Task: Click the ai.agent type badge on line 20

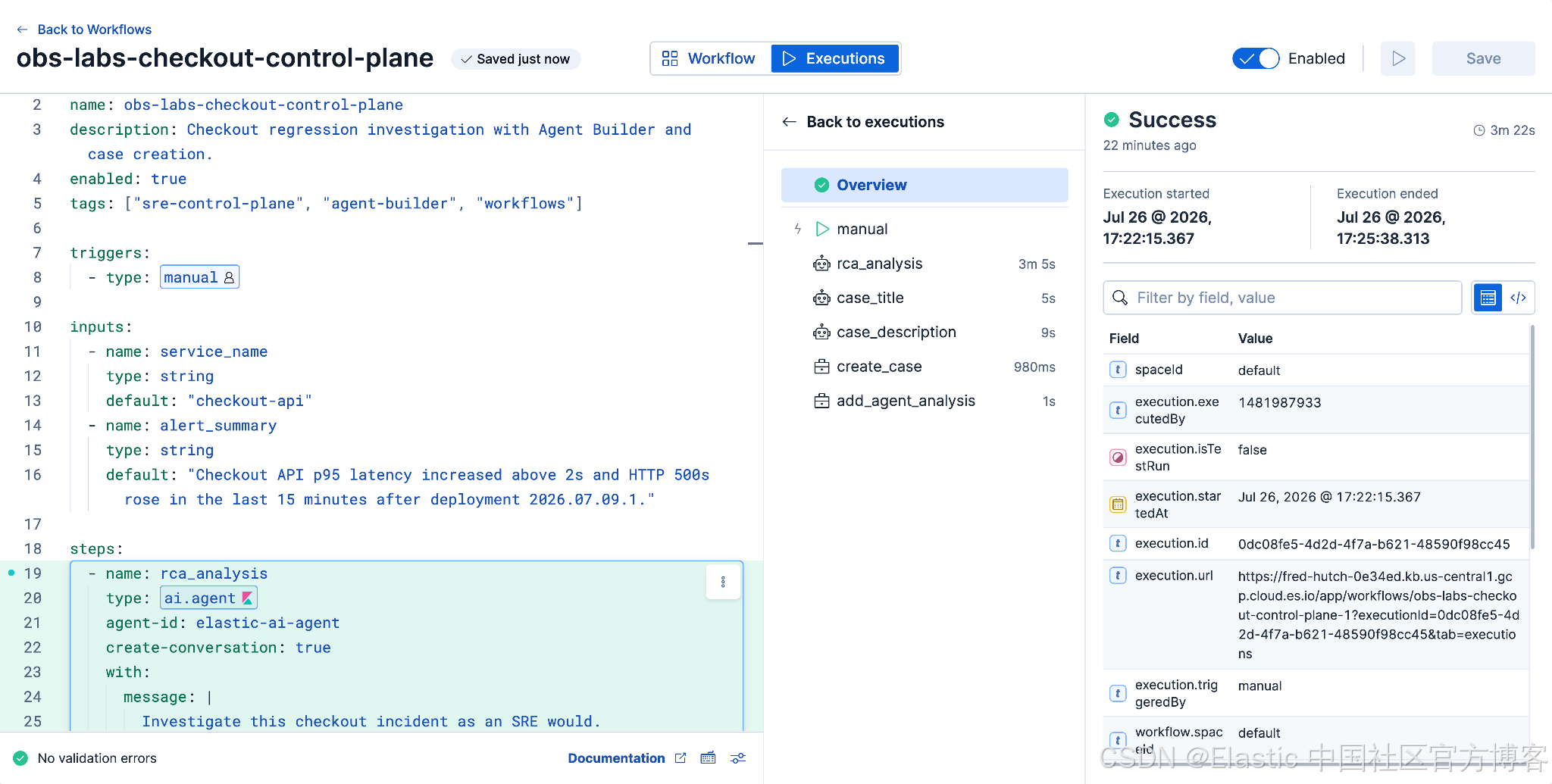Action: tap(209, 598)
